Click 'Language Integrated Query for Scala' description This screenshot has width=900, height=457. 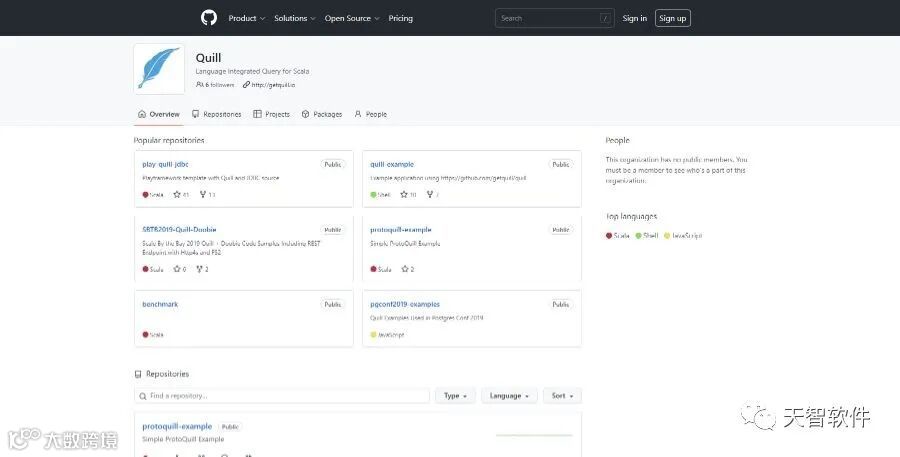252,71
